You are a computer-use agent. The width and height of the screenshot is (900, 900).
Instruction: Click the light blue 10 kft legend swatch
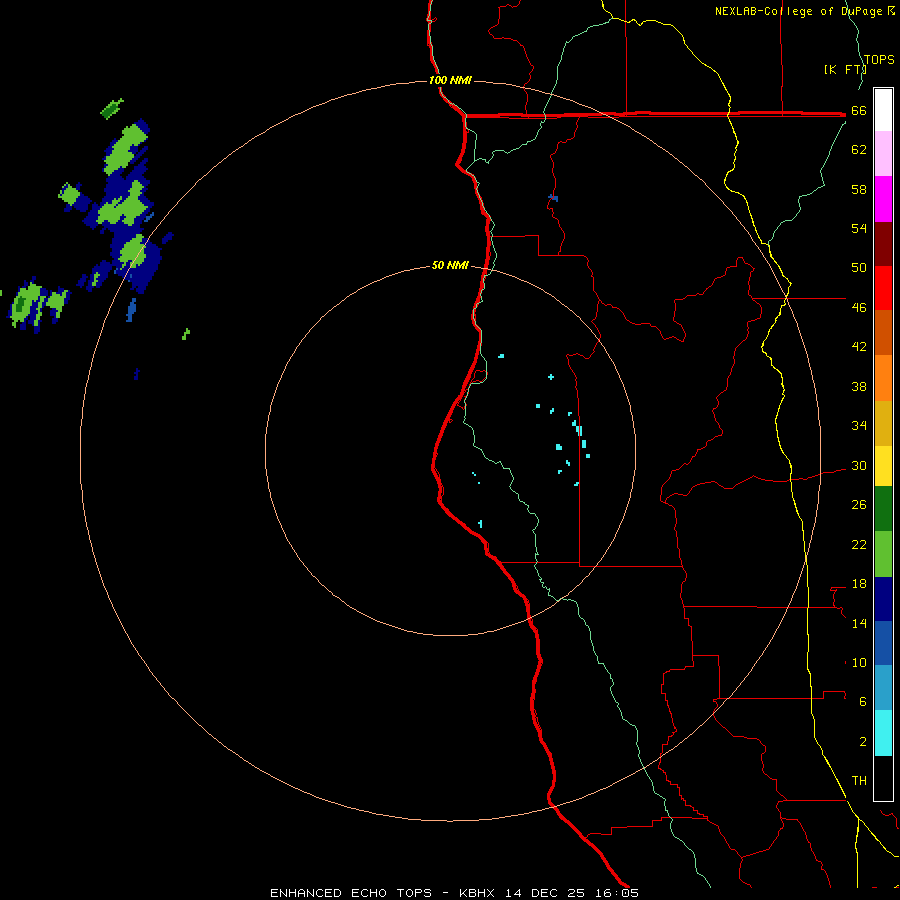pyautogui.click(x=883, y=688)
